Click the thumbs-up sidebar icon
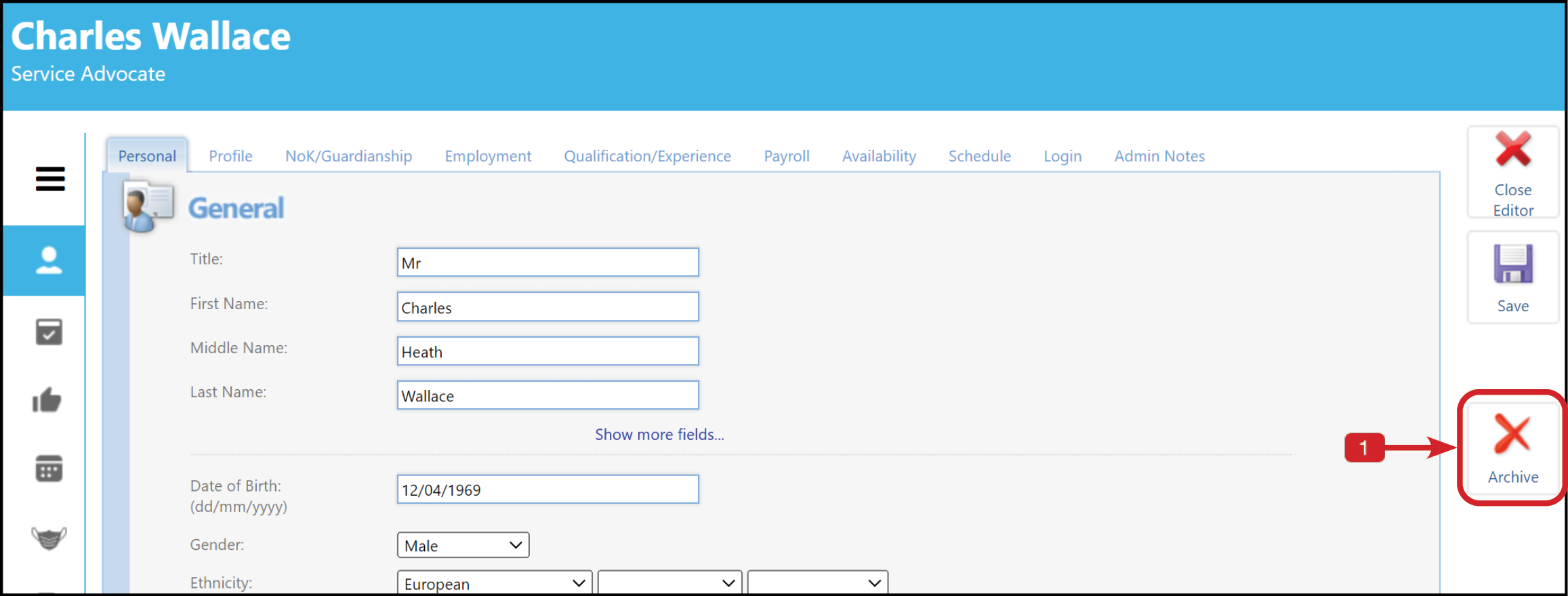The image size is (1568, 596). click(x=47, y=400)
